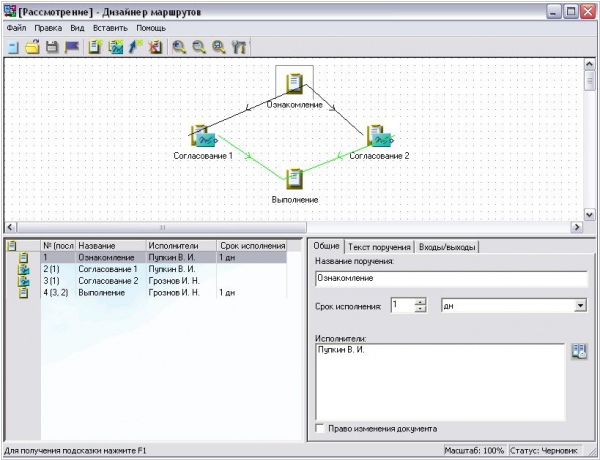600x460 pixels.
Task: Click the New route toolbar icon
Action: pos(13,47)
